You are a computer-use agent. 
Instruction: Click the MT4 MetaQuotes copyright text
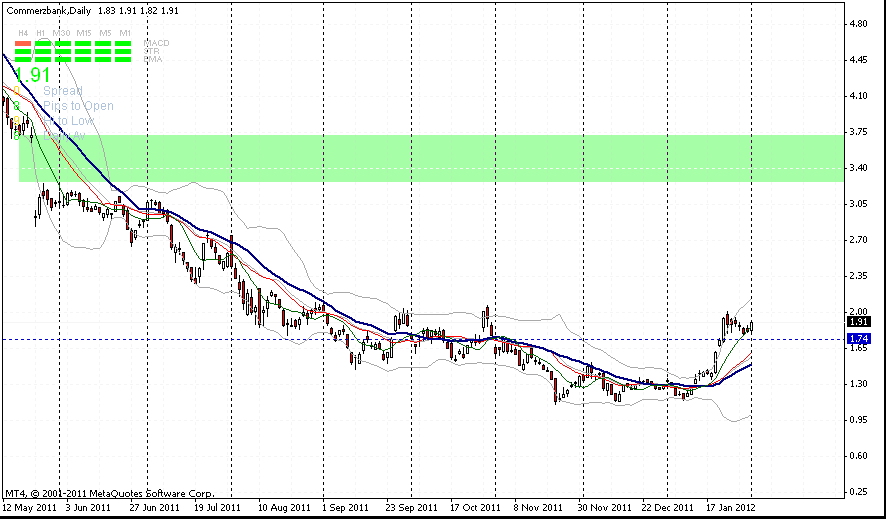pyautogui.click(x=110, y=493)
